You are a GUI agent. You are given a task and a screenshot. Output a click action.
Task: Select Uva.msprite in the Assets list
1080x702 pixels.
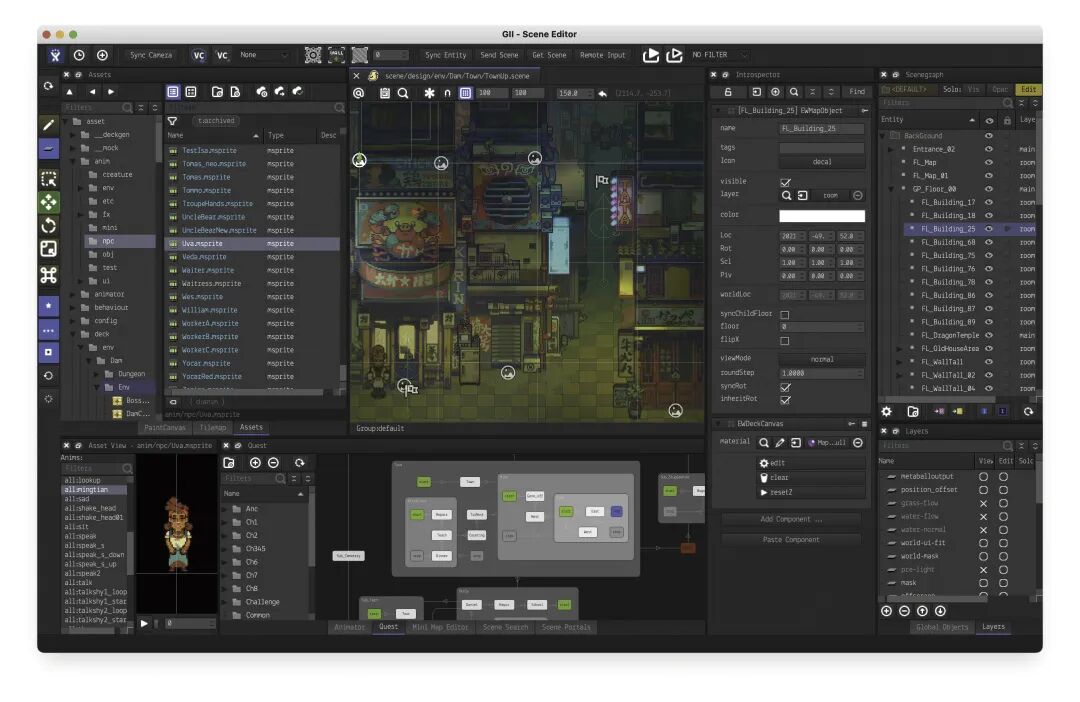(252, 244)
